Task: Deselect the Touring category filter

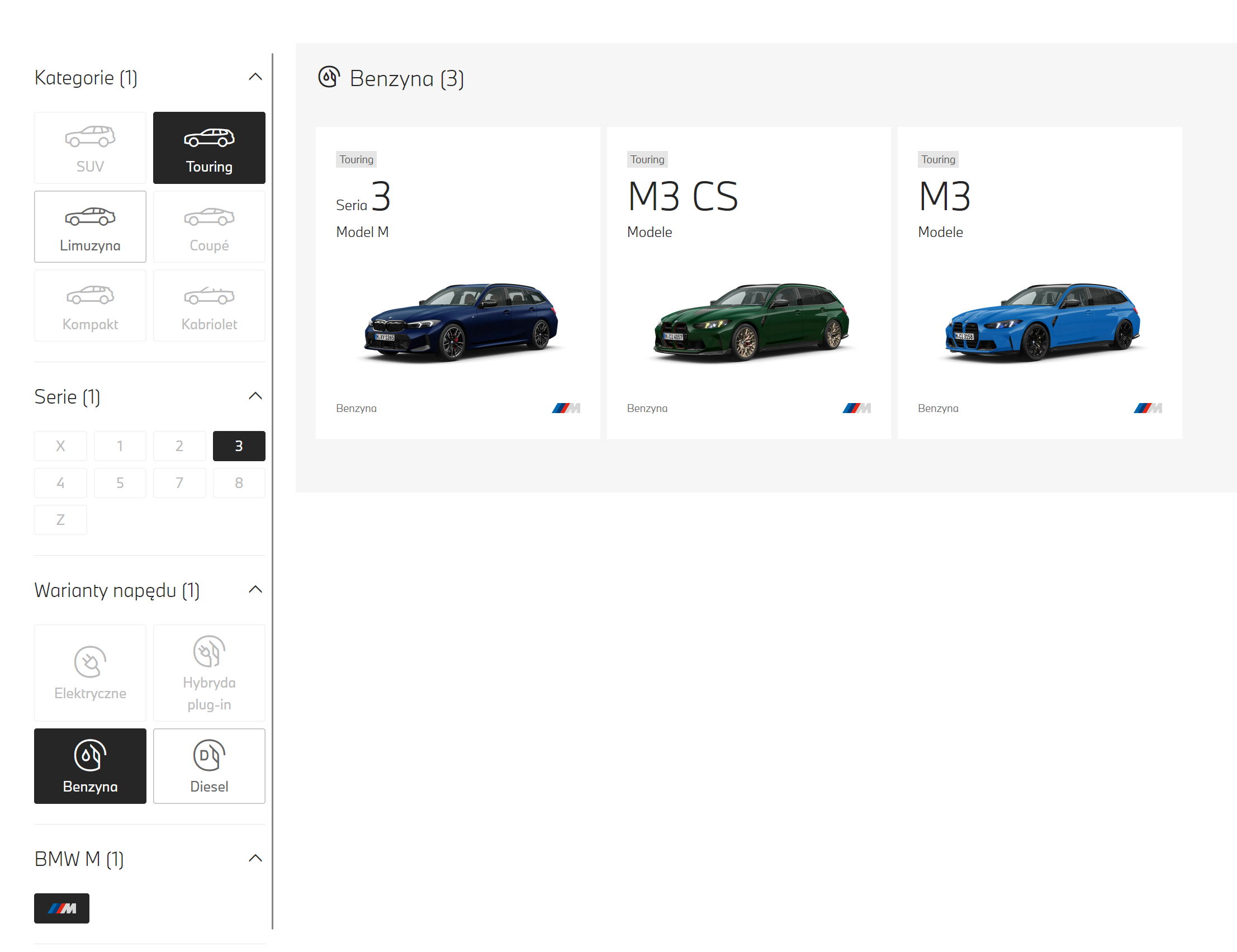Action: [209, 148]
